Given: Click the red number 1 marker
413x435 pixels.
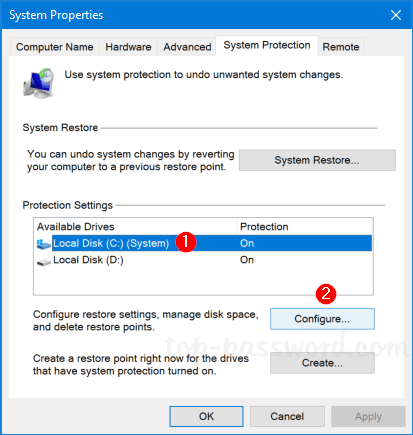Looking at the screenshot, I should [186, 242].
